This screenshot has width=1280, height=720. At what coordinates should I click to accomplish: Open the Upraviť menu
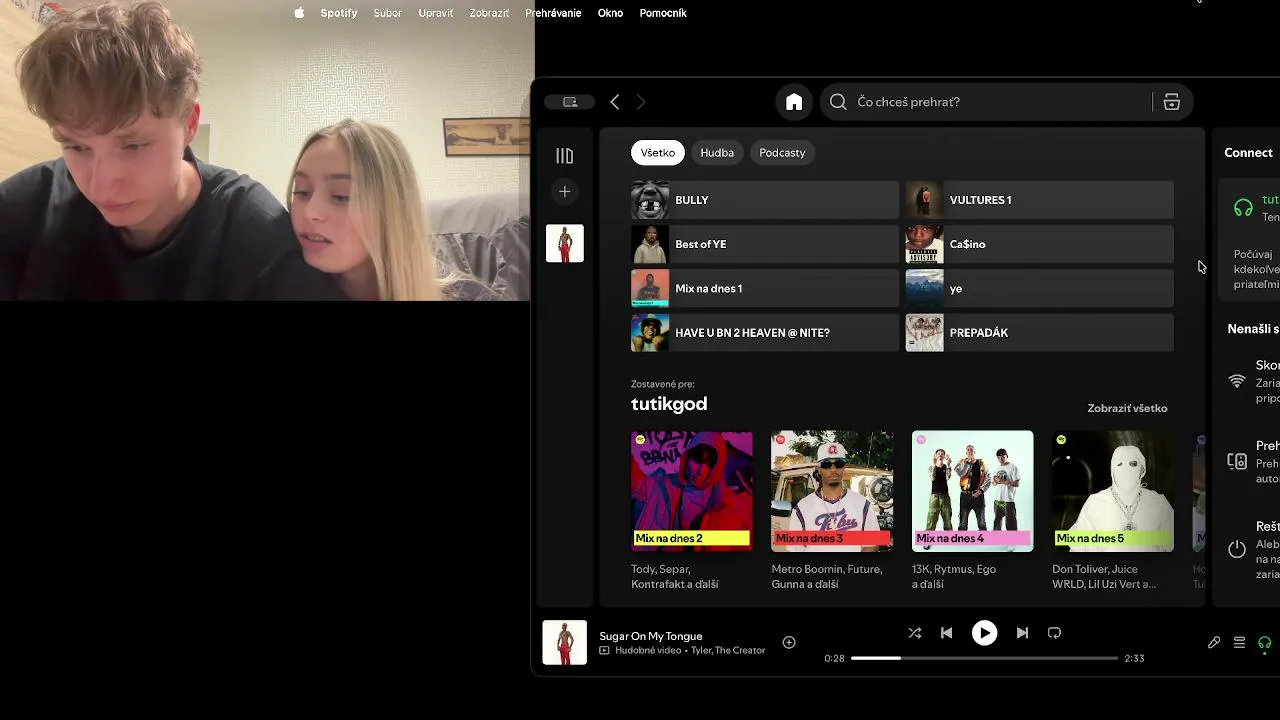click(x=435, y=13)
